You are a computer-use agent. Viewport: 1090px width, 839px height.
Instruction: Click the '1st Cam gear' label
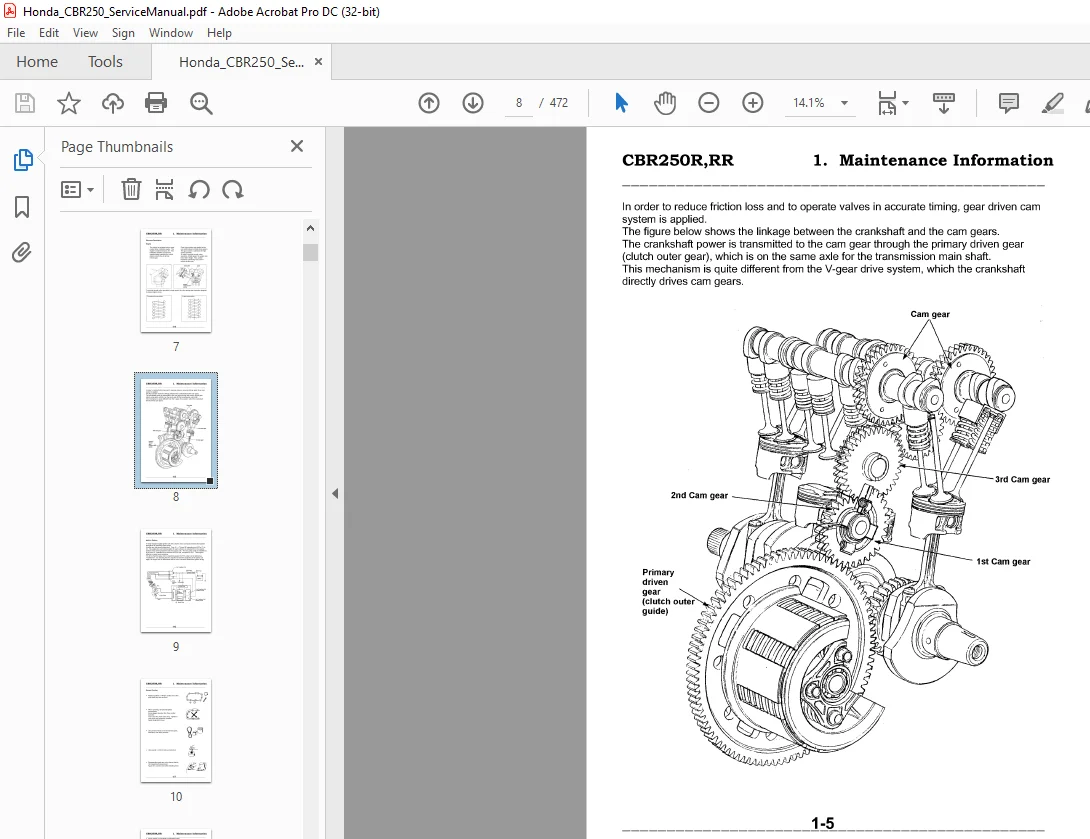[x=1003, y=562]
